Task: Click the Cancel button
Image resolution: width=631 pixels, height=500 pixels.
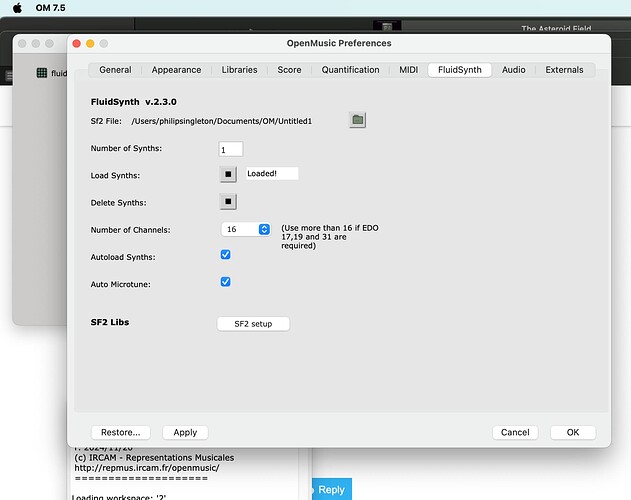Action: pos(515,432)
